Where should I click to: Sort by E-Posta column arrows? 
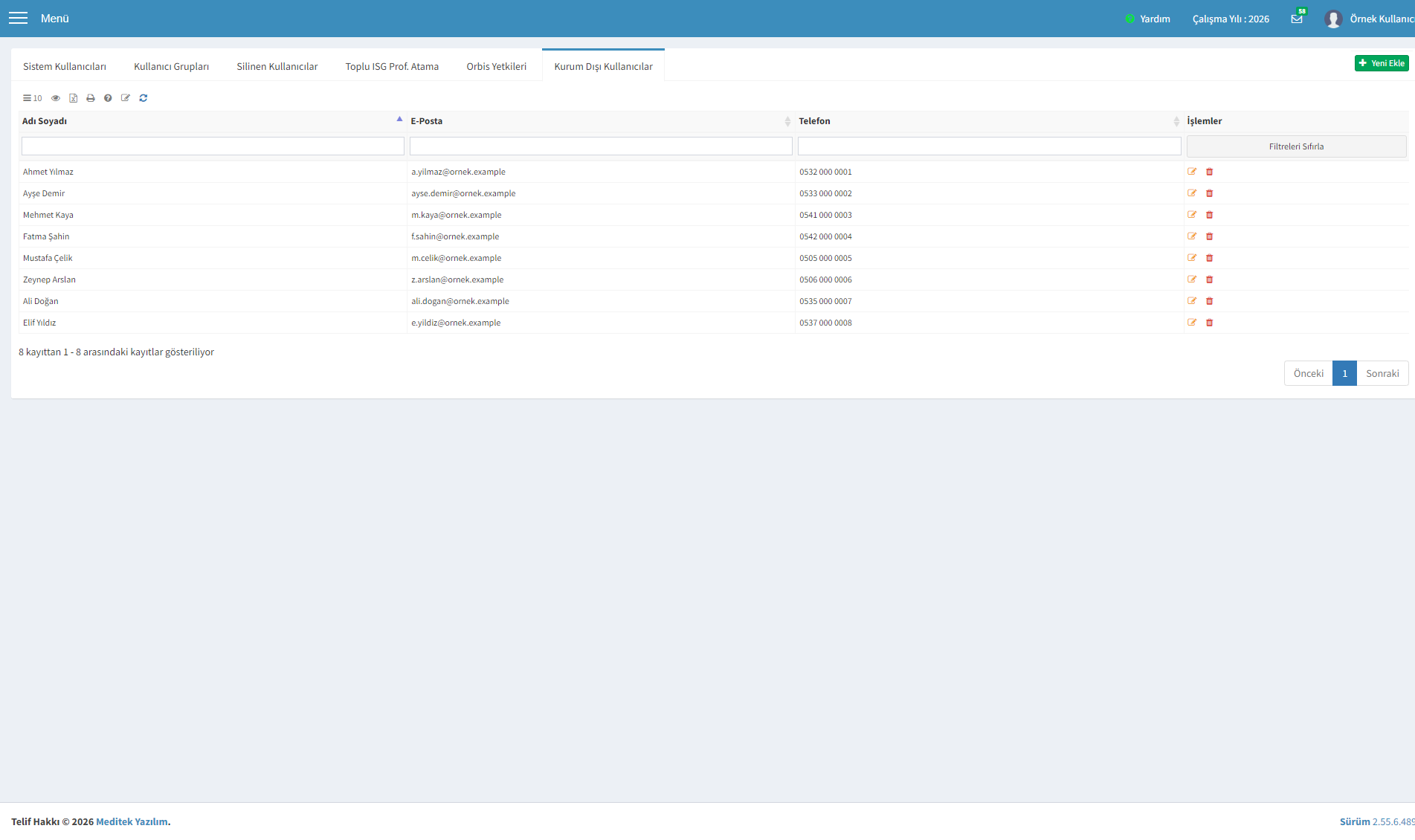(787, 121)
